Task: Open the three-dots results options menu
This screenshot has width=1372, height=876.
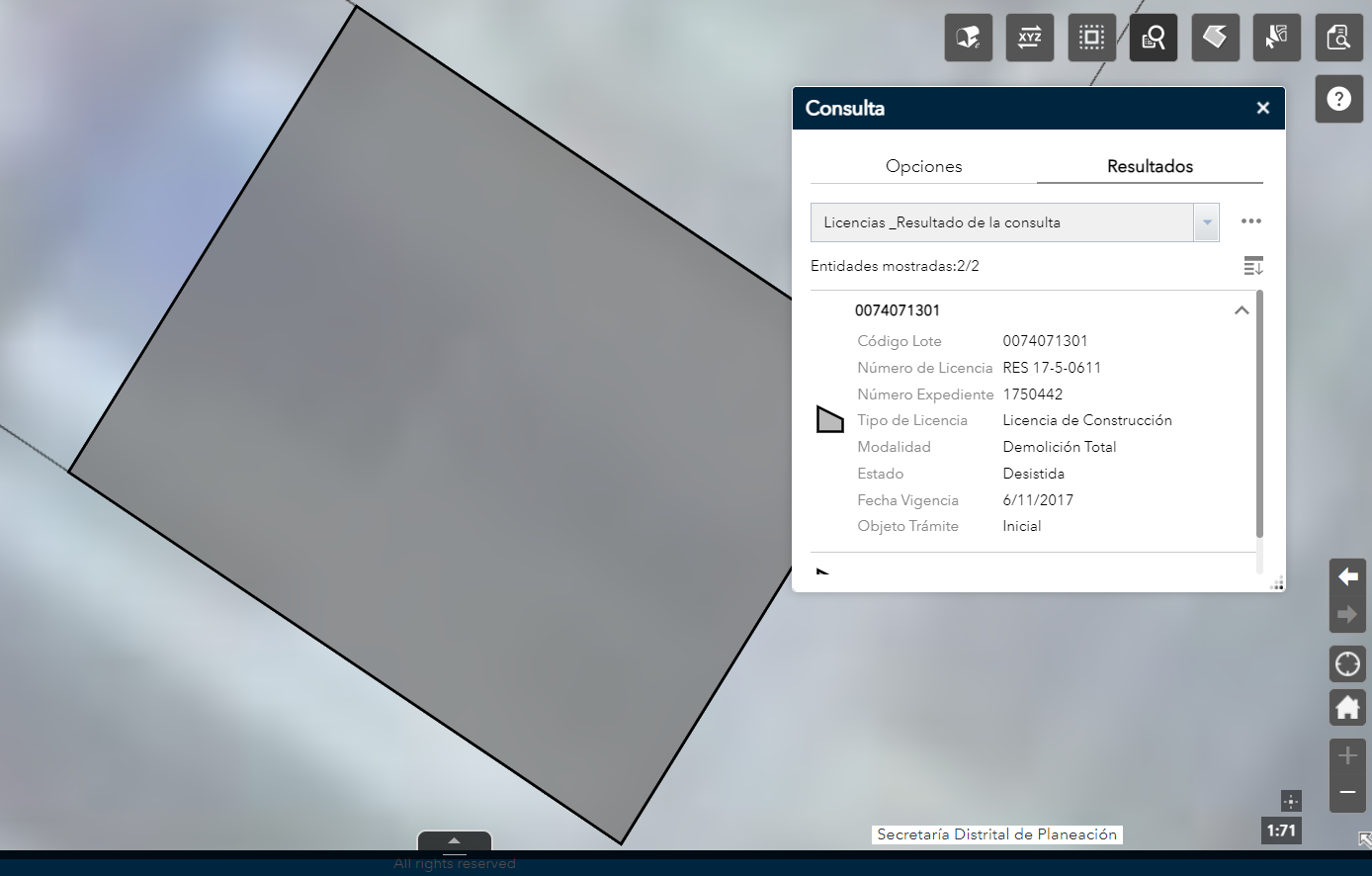Action: tap(1251, 222)
